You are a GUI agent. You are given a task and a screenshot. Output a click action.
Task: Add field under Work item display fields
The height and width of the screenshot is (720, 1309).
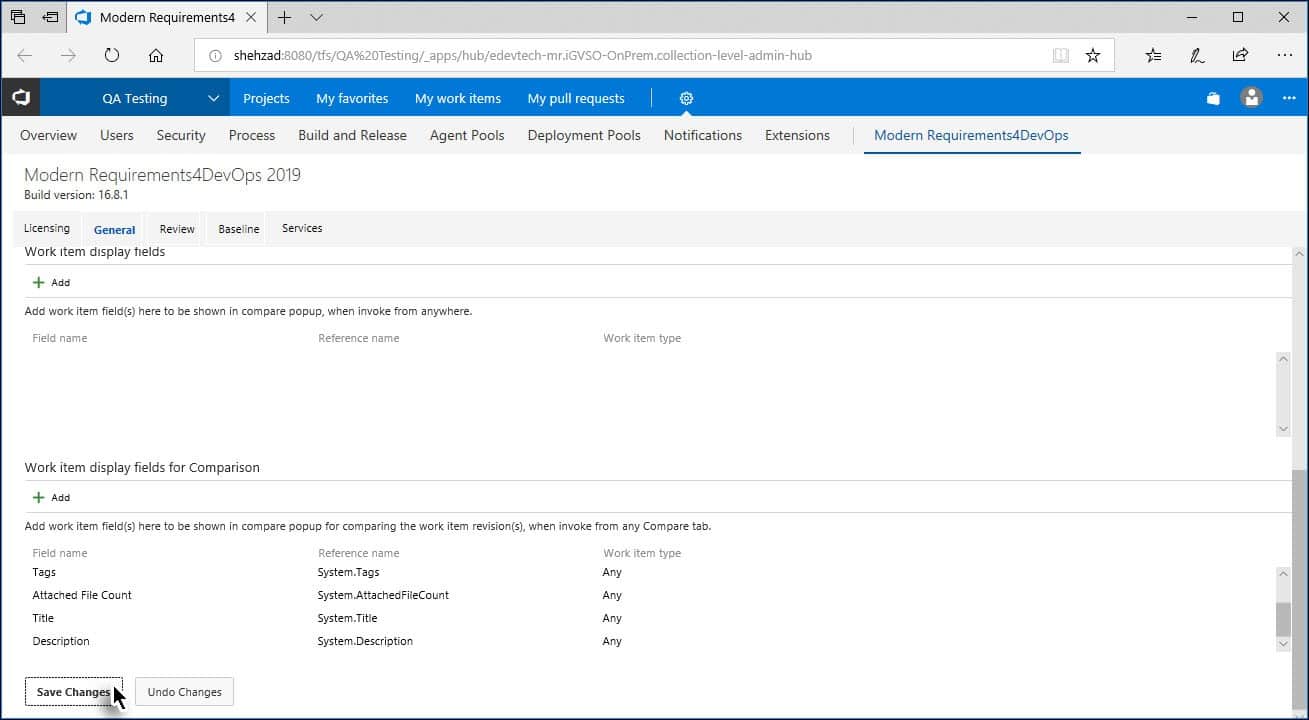click(51, 282)
